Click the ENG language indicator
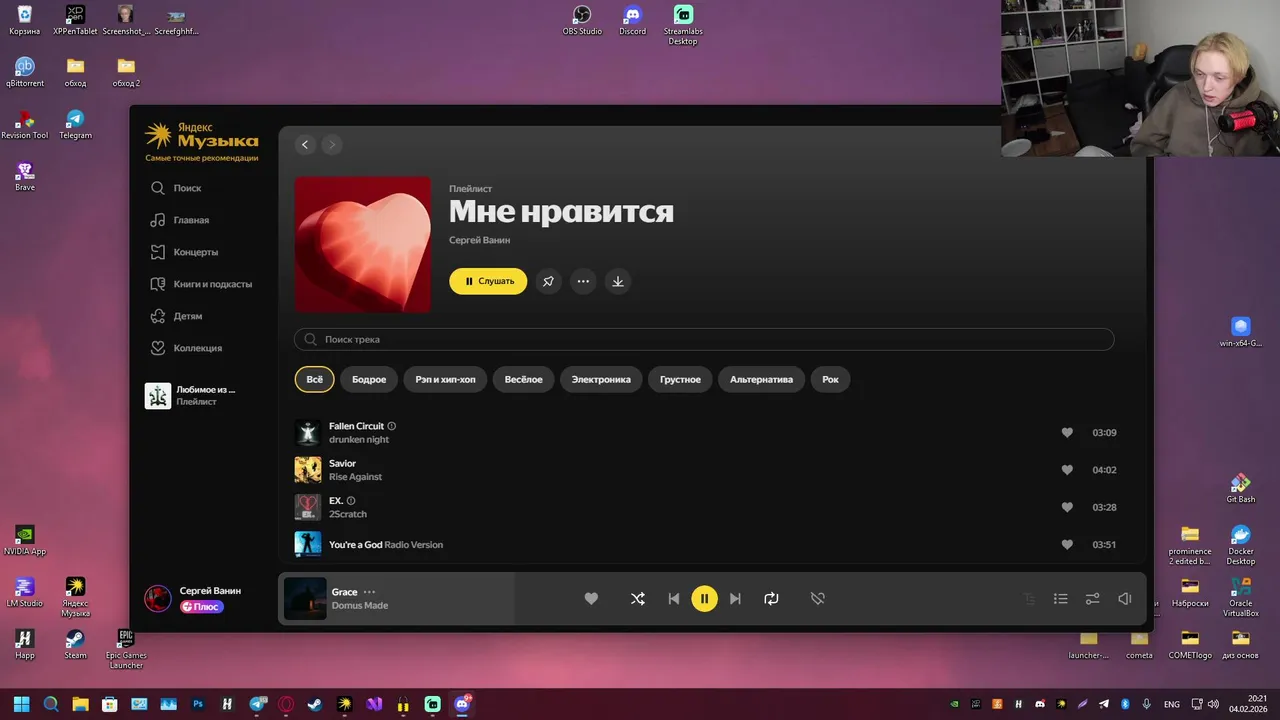 (x=1172, y=704)
